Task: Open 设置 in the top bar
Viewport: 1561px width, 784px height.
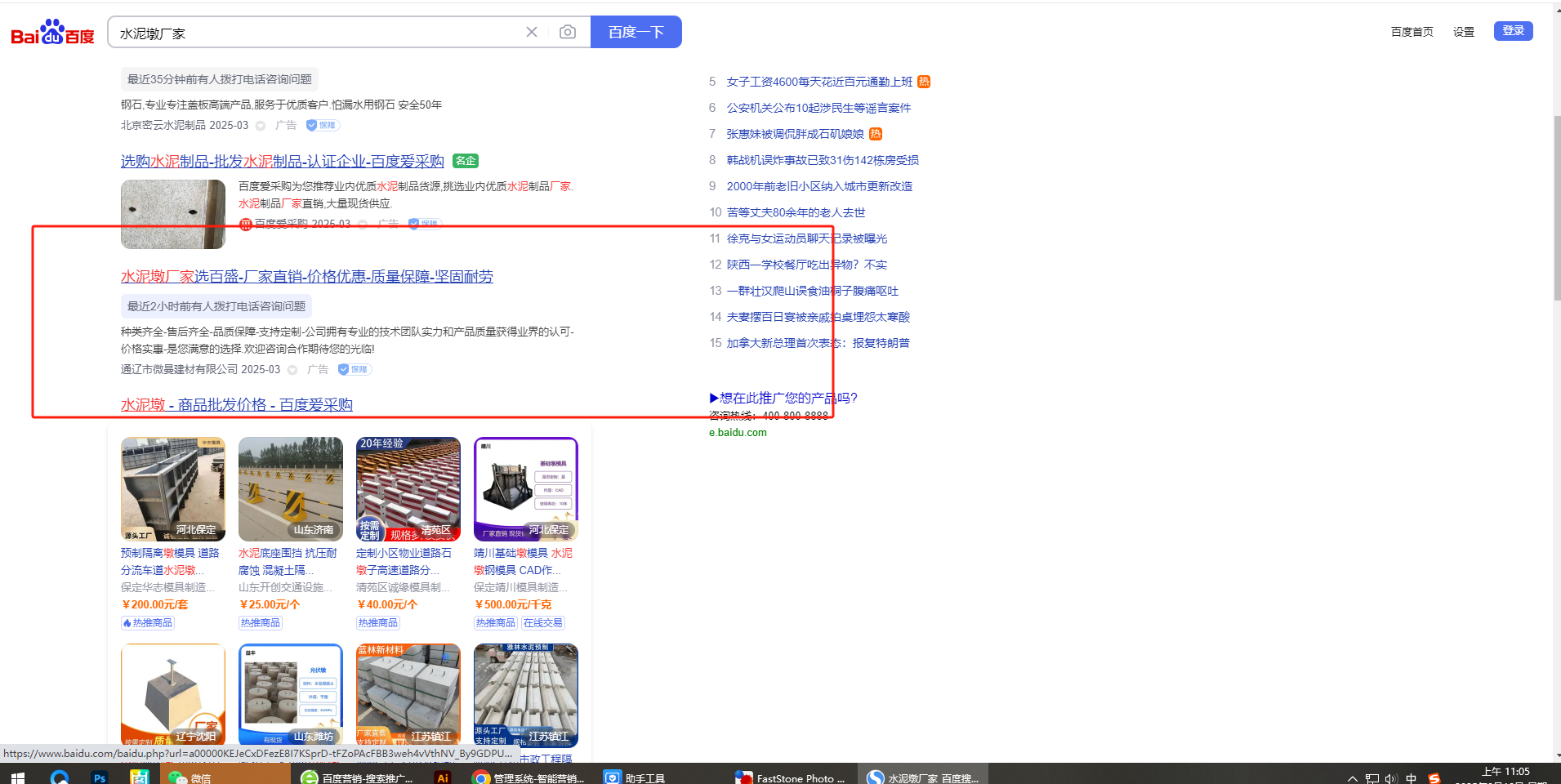Action: (x=1464, y=32)
